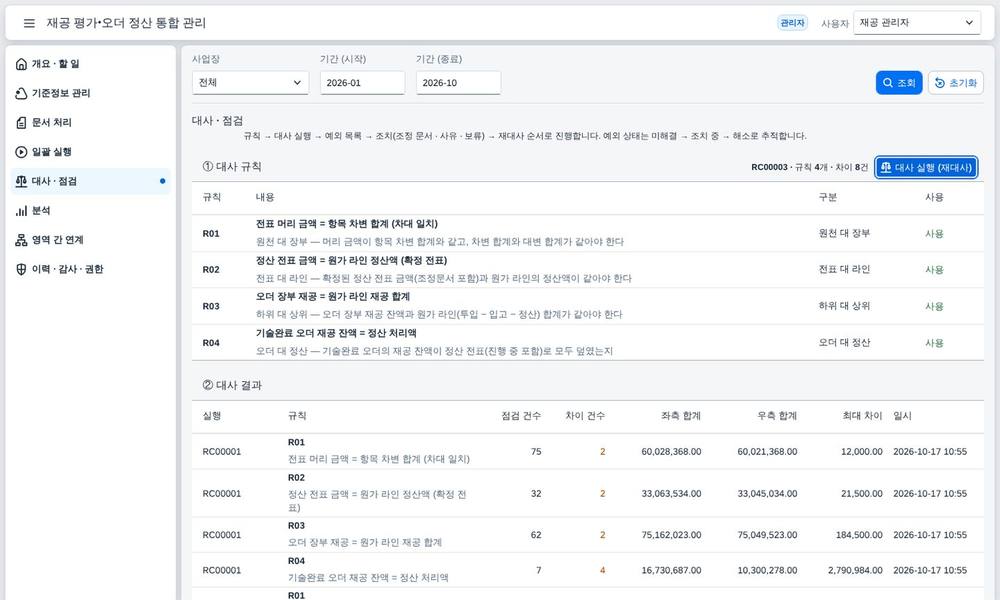Click the 조회 search button
This screenshot has width=1000, height=600.
(899, 83)
